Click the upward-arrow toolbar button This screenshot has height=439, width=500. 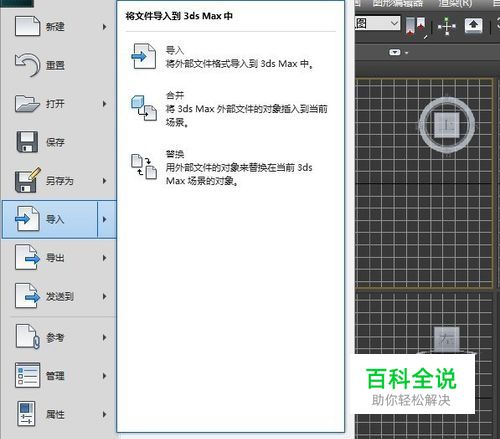coord(474,26)
